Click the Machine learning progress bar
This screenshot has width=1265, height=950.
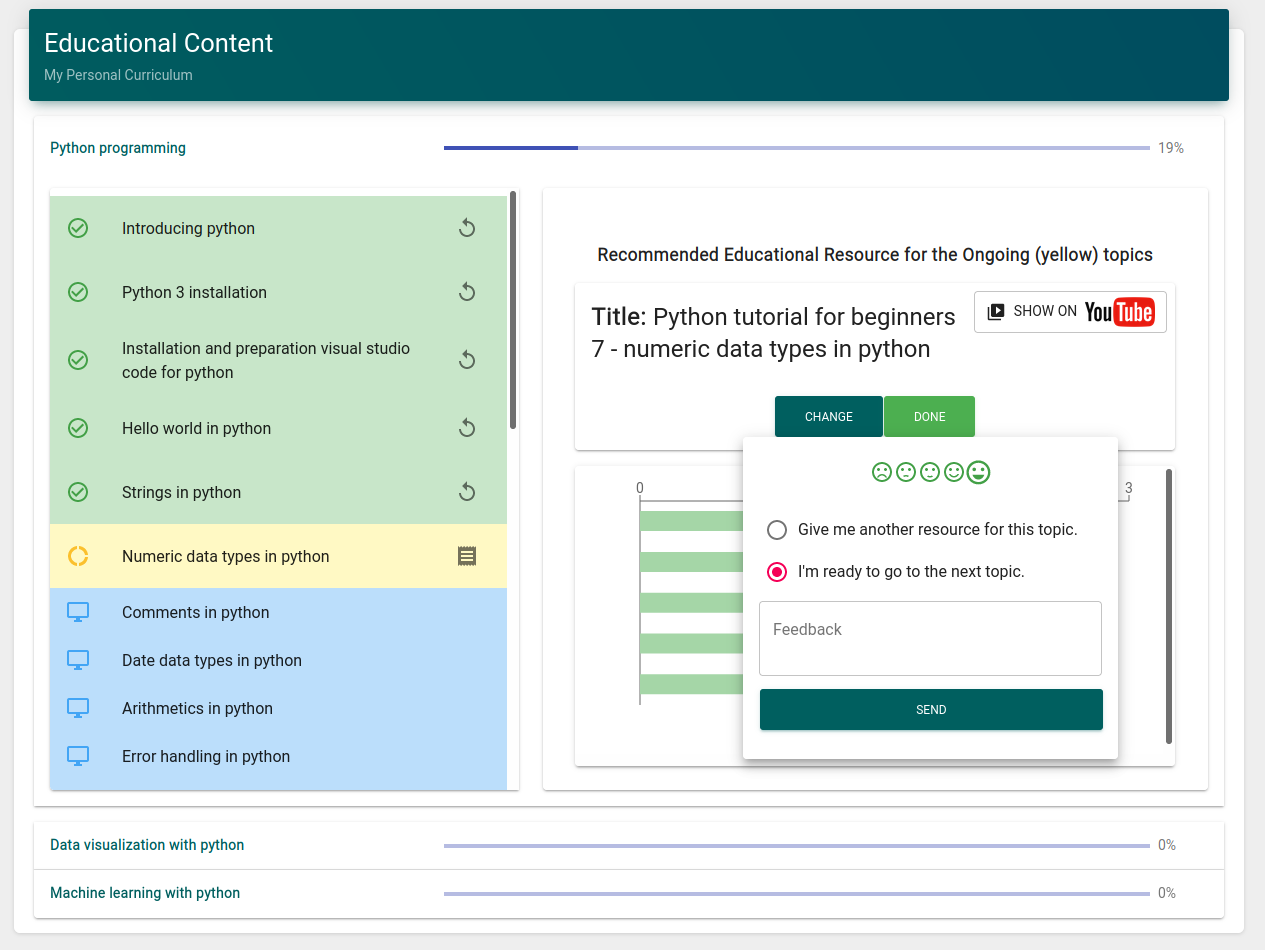[x=797, y=894]
